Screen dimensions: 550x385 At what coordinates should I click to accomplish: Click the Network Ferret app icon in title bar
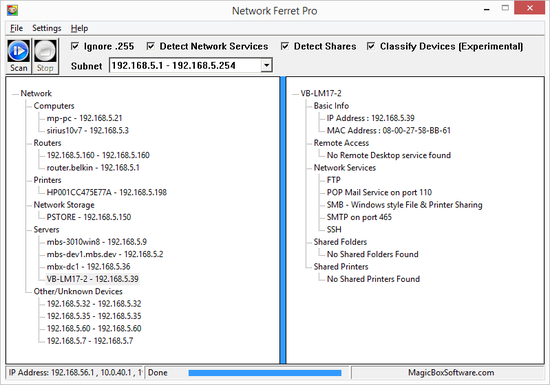point(12,10)
